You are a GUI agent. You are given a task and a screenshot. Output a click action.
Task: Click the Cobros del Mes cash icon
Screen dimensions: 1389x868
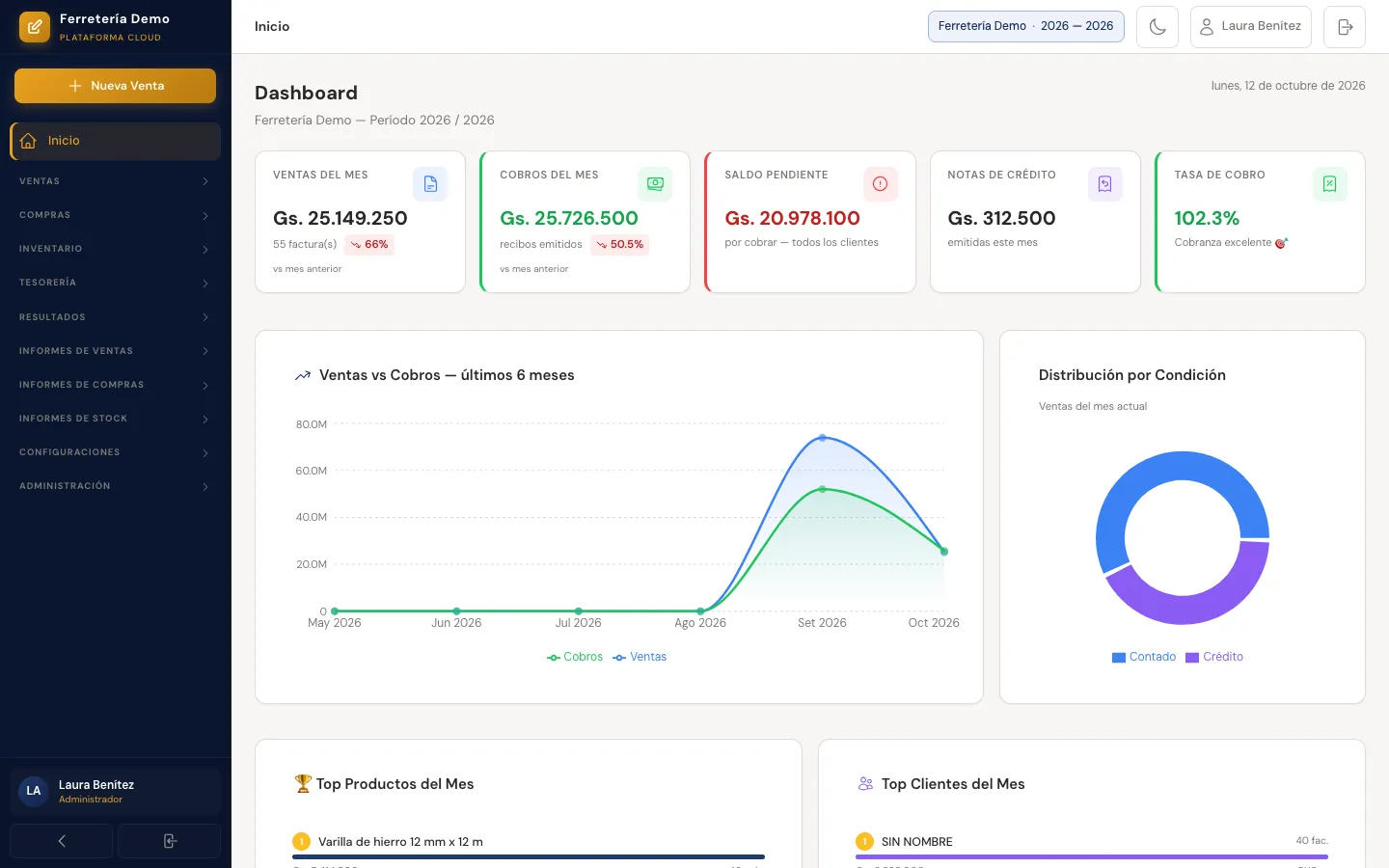[655, 184]
